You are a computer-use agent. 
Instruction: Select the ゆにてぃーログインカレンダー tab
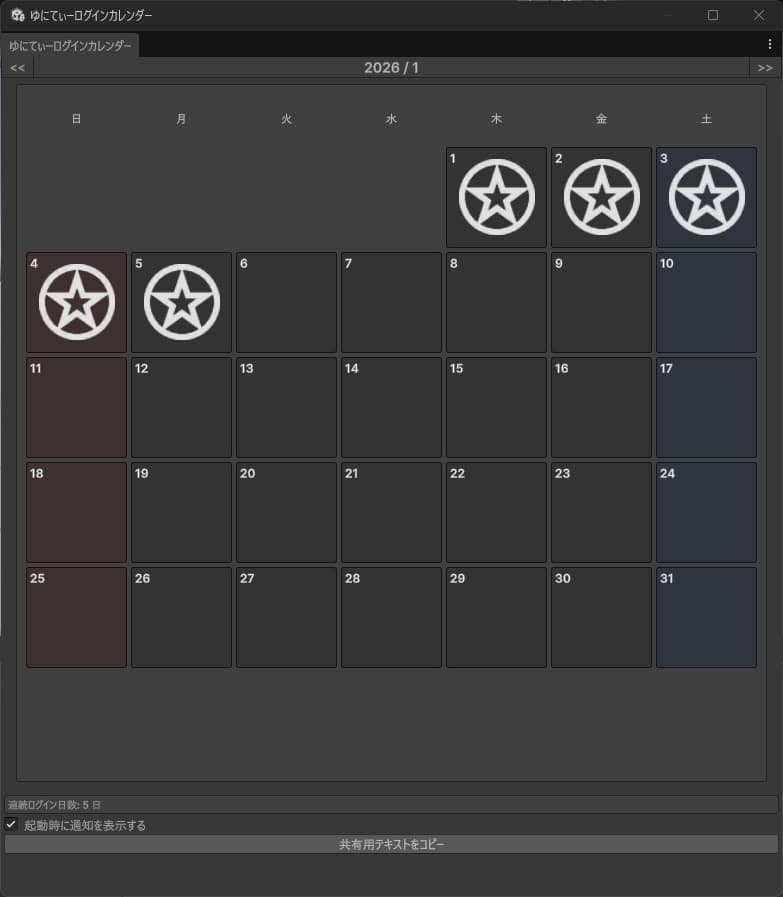(70, 46)
